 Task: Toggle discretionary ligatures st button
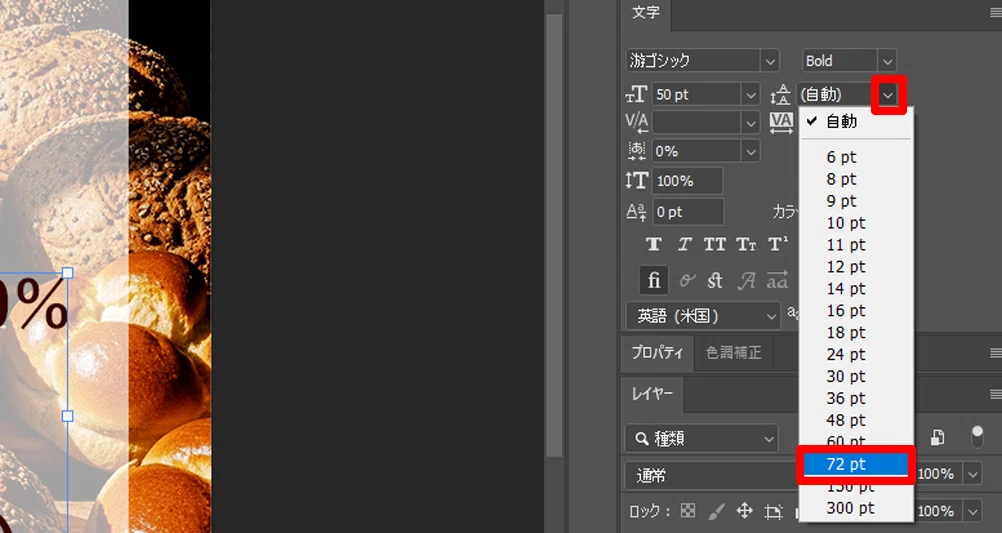[x=715, y=280]
